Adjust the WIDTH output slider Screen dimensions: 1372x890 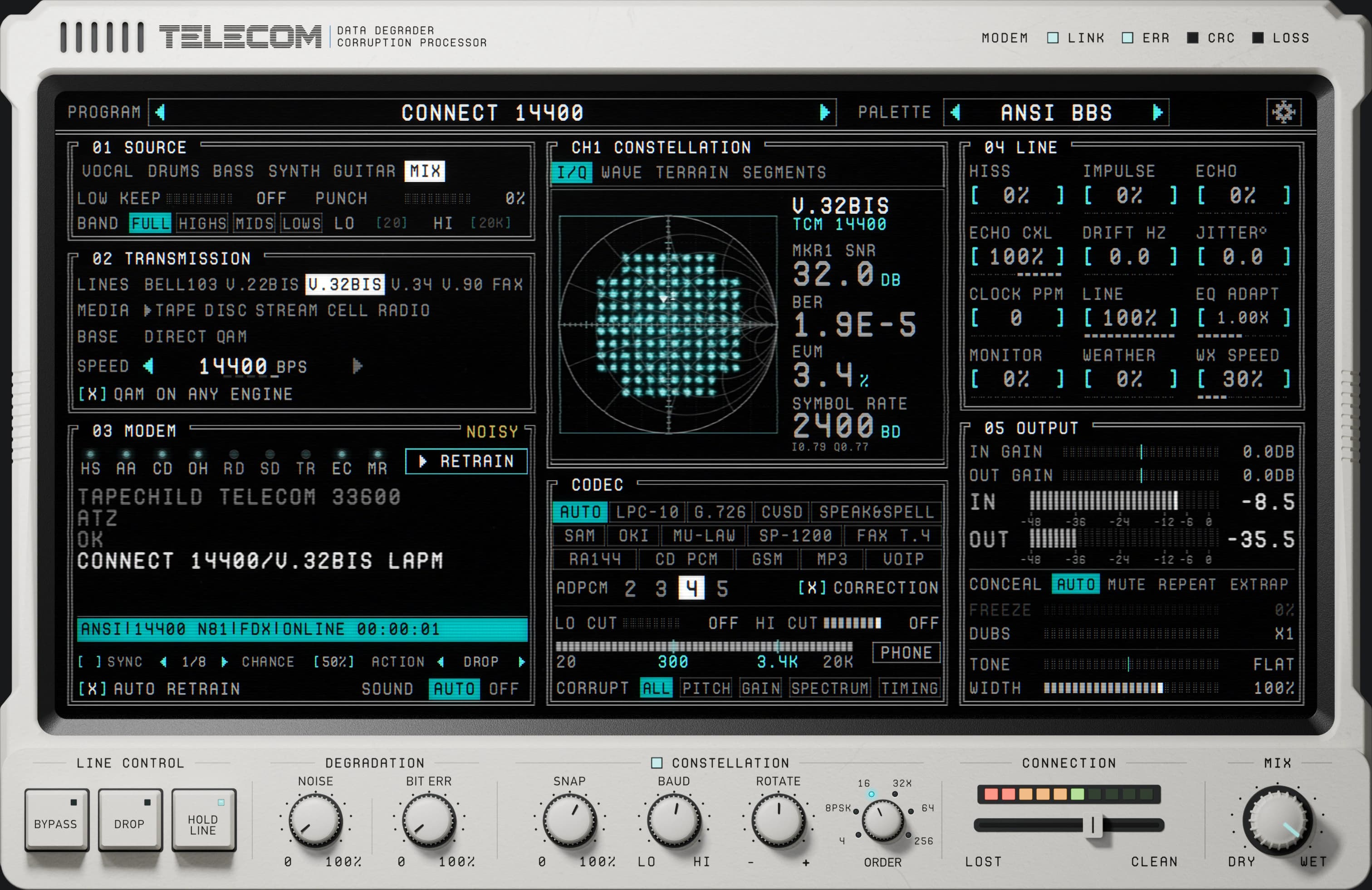[1131, 688]
